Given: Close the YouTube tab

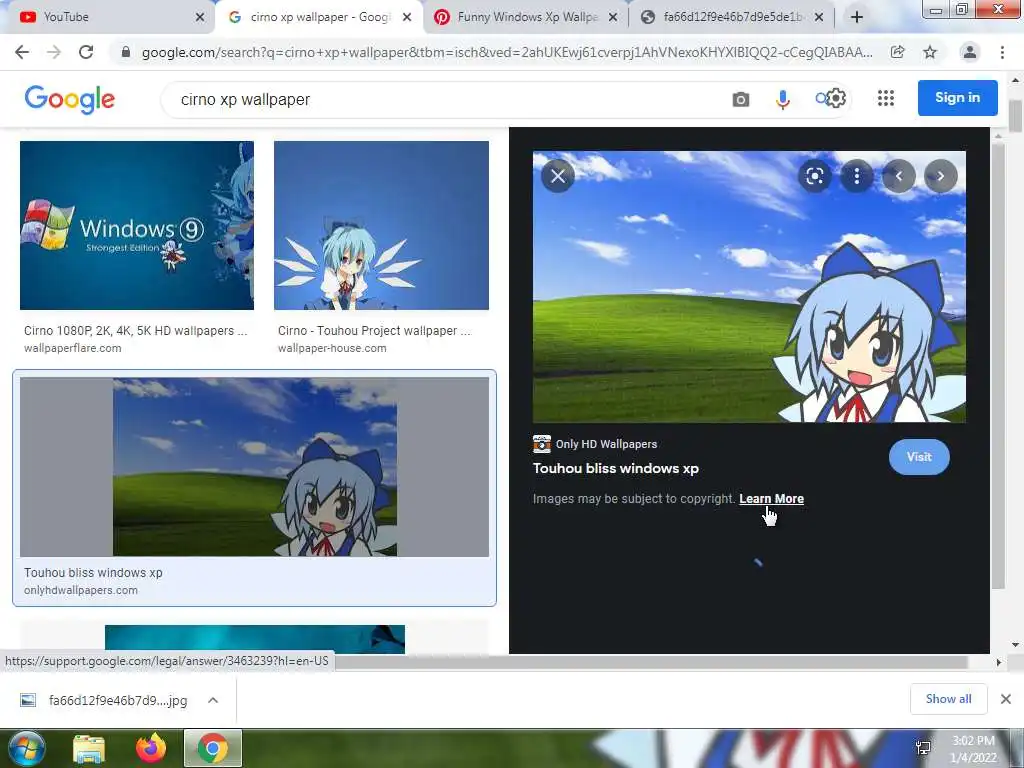Looking at the screenshot, I should [x=200, y=18].
